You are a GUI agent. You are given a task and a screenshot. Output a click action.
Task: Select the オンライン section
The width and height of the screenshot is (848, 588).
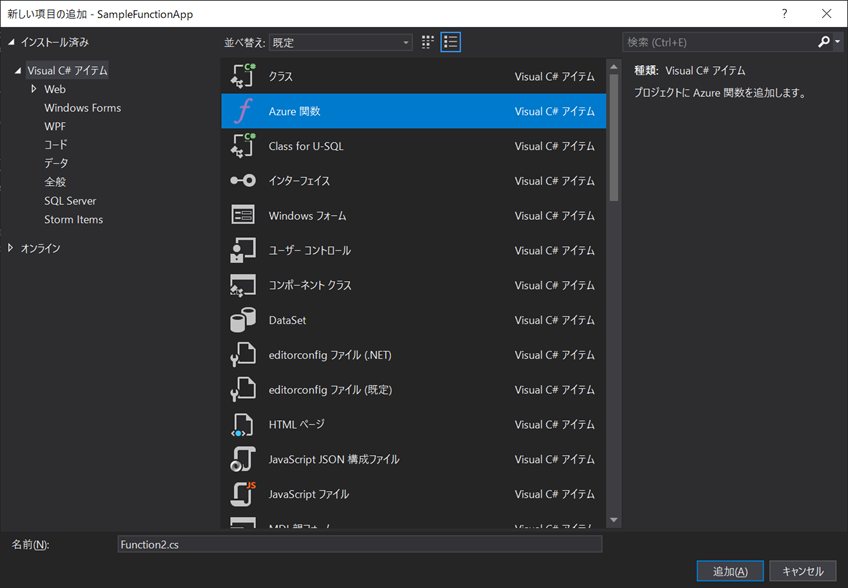coord(41,248)
